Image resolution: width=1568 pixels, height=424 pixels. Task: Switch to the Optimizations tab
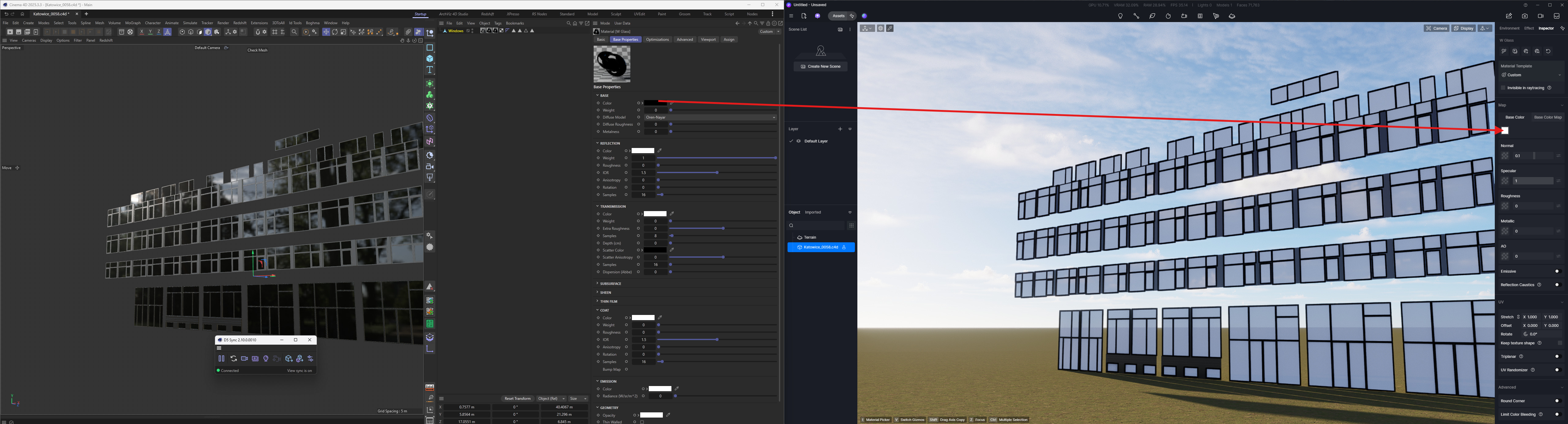tap(657, 40)
